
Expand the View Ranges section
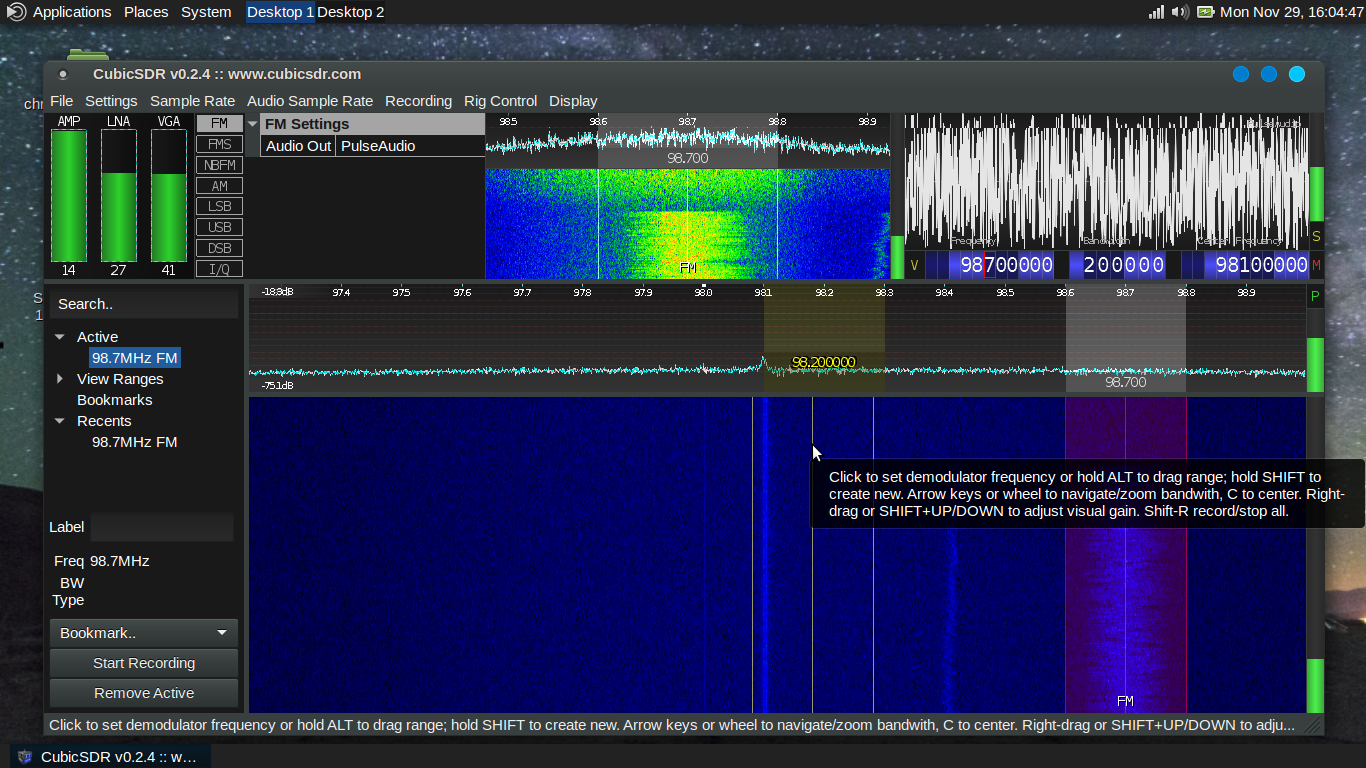(59, 379)
